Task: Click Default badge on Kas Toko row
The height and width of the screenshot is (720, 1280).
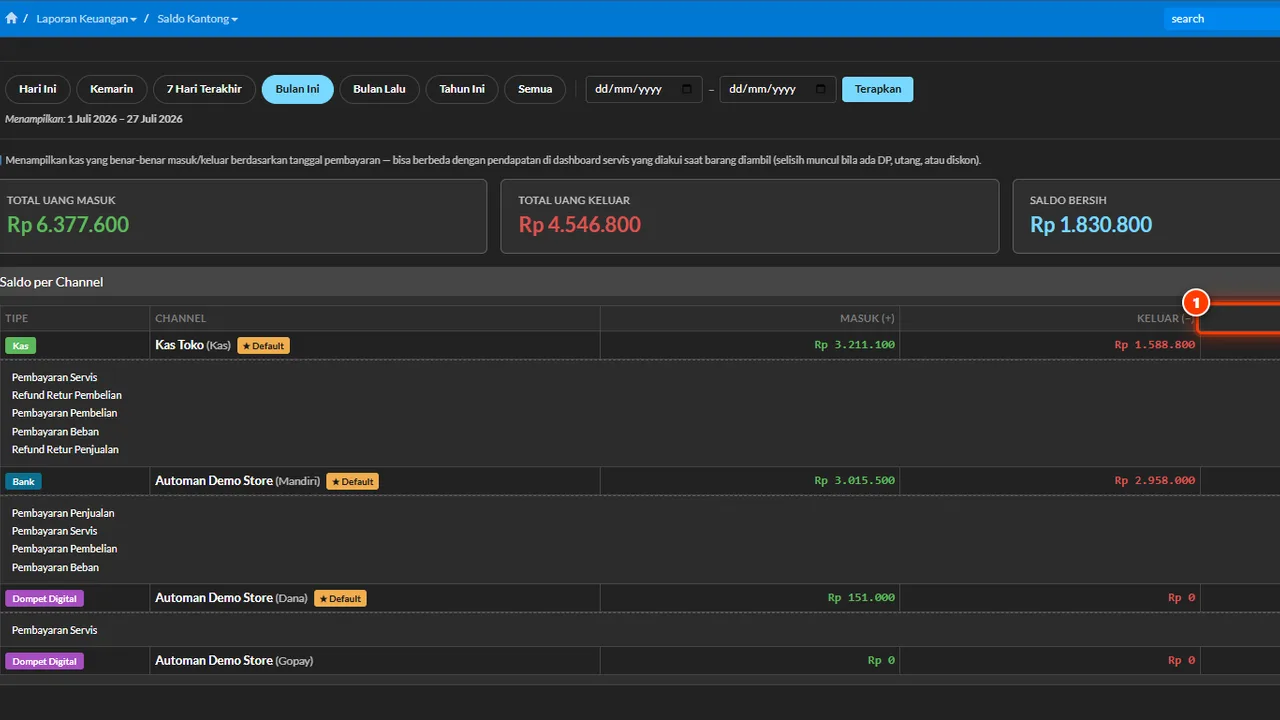Action: coord(264,345)
